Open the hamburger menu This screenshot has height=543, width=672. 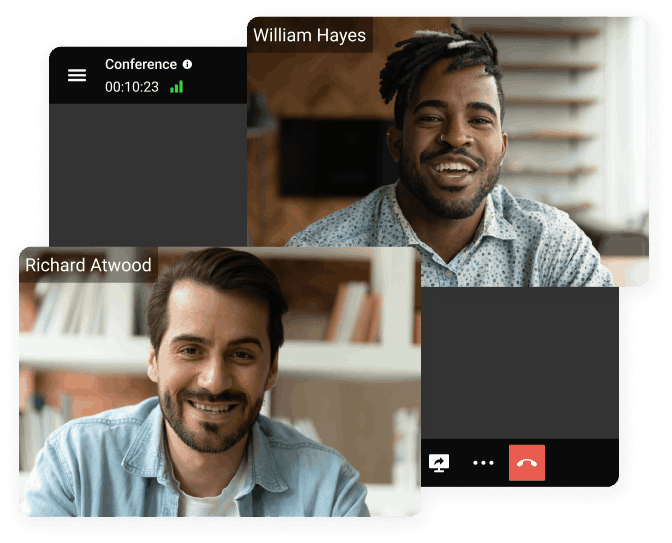tap(77, 76)
